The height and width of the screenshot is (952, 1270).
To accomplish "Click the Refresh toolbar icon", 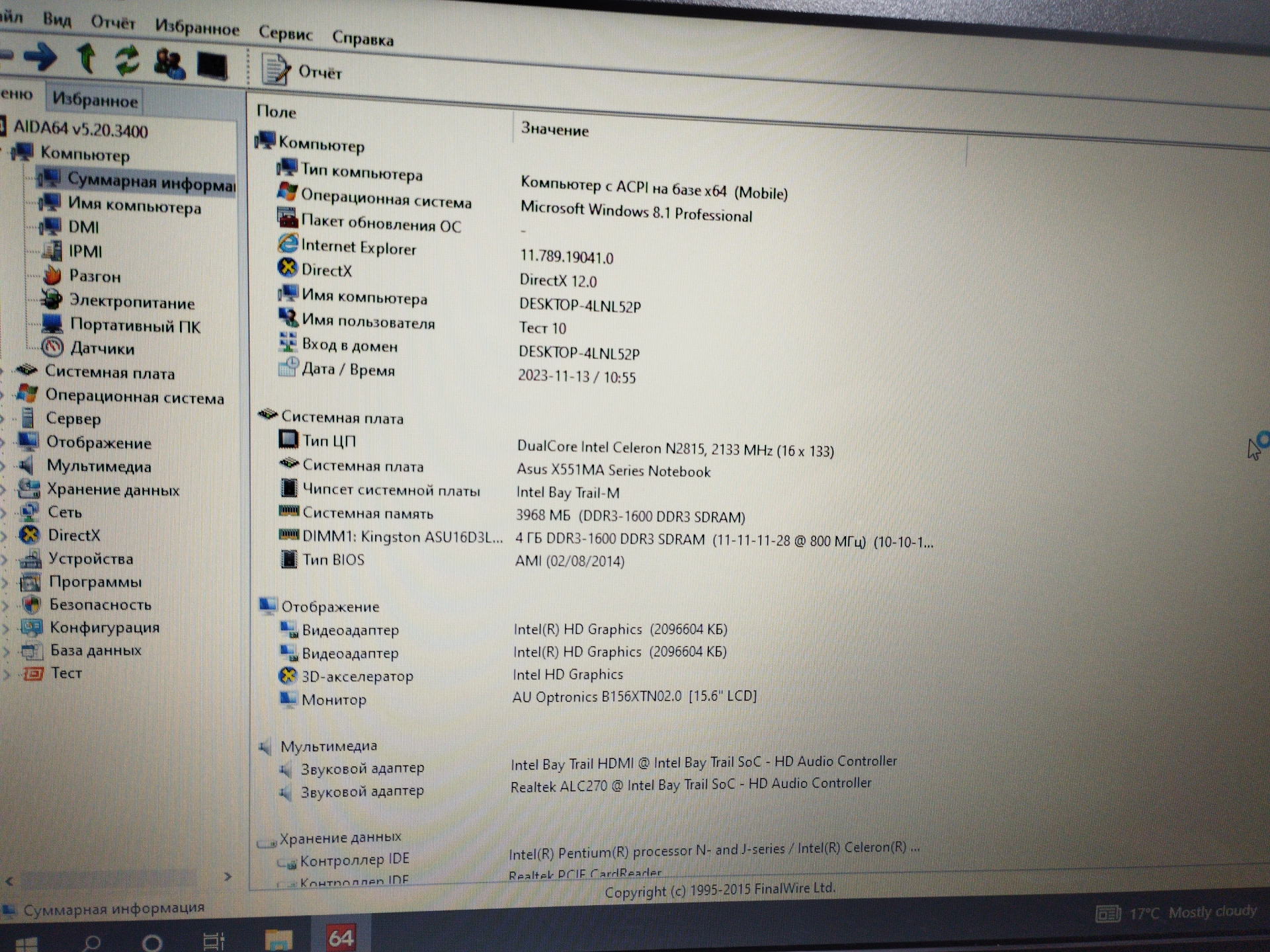I will tap(127, 61).
